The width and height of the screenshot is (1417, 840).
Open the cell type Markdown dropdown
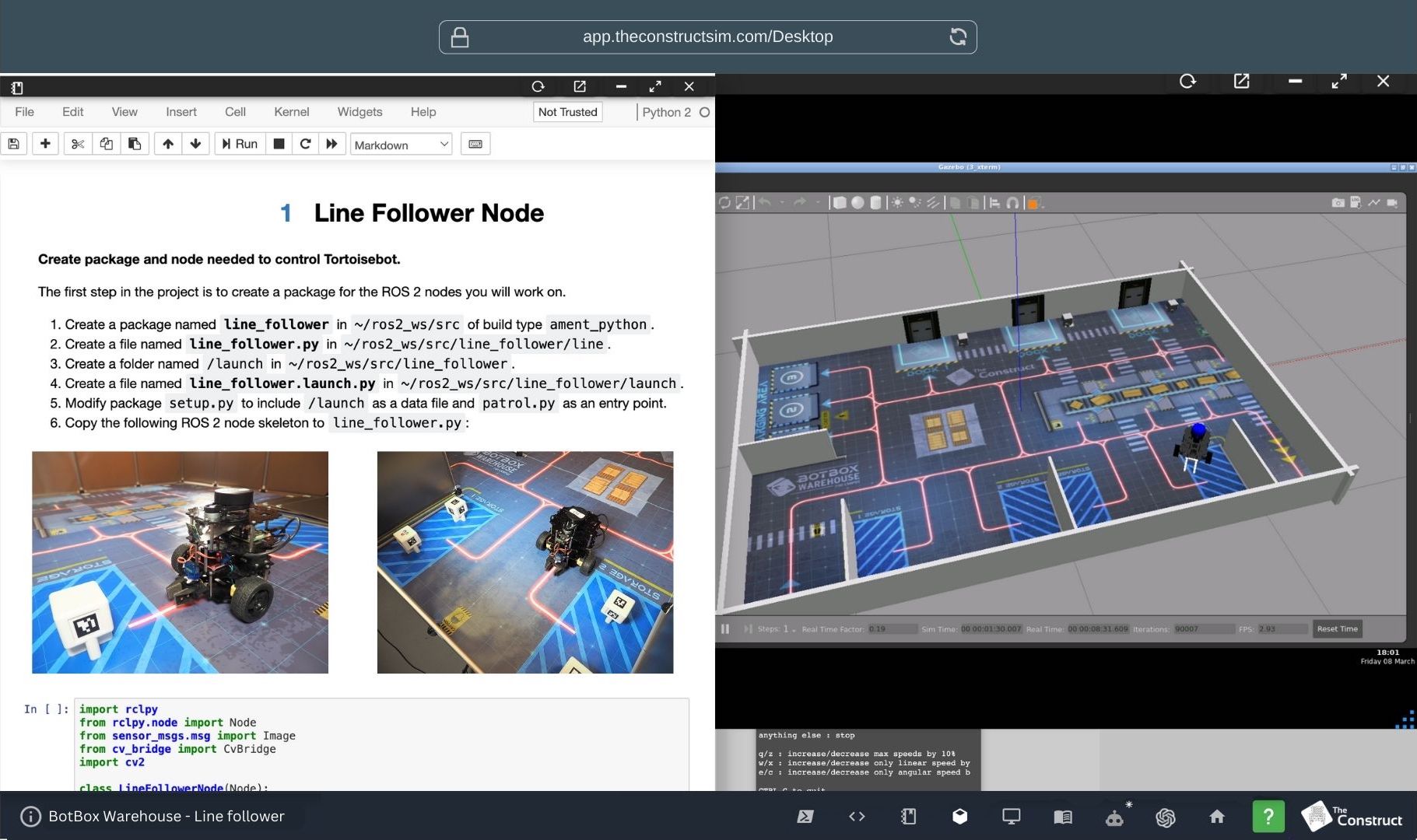point(402,145)
